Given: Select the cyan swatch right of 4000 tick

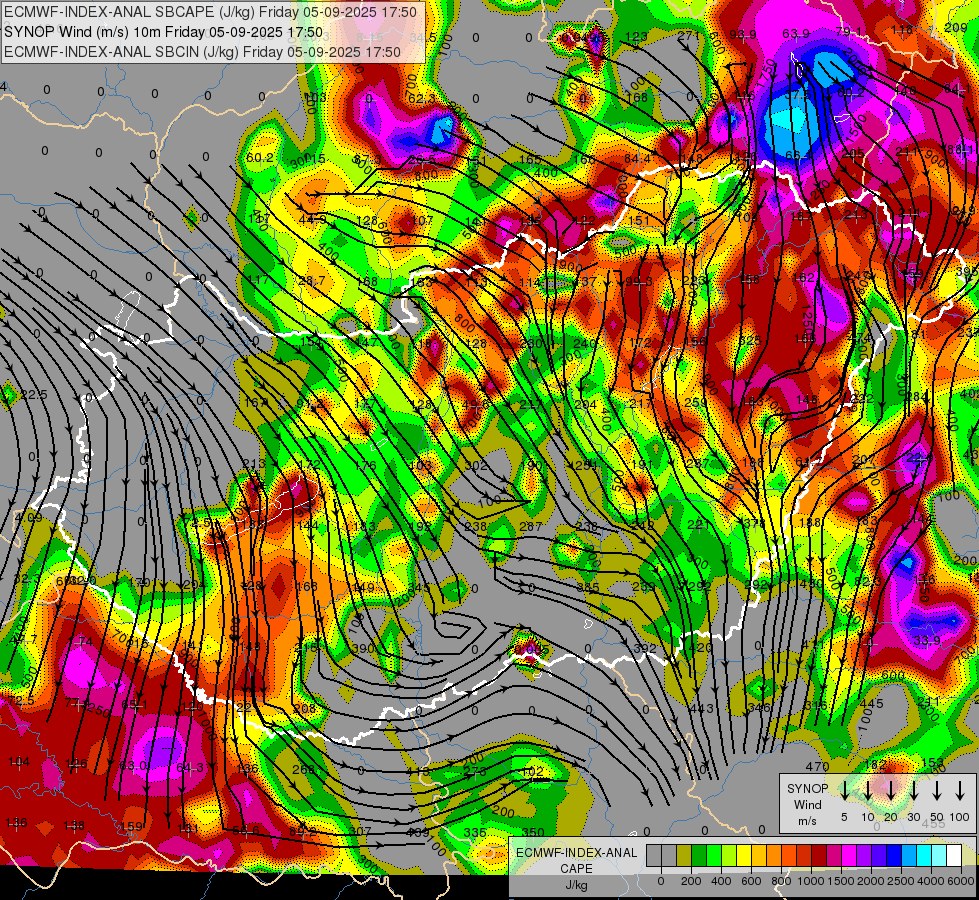Looking at the screenshot, I should tap(939, 855).
